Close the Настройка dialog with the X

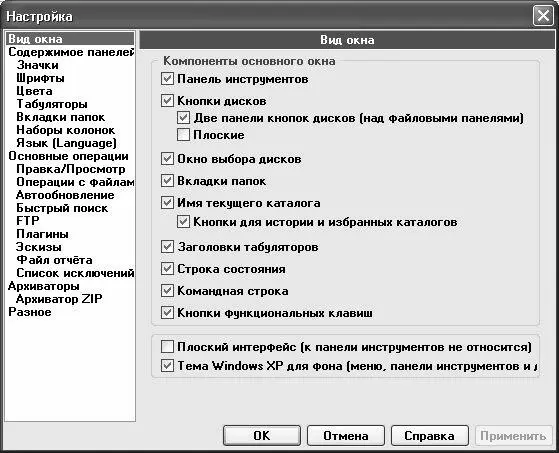pyautogui.click(x=543, y=16)
